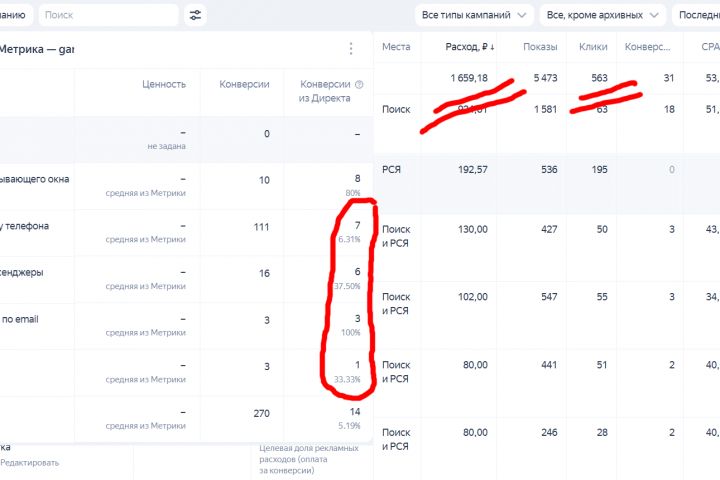Sort by the Показы column header
The width and height of the screenshot is (720, 480).
[540, 47]
